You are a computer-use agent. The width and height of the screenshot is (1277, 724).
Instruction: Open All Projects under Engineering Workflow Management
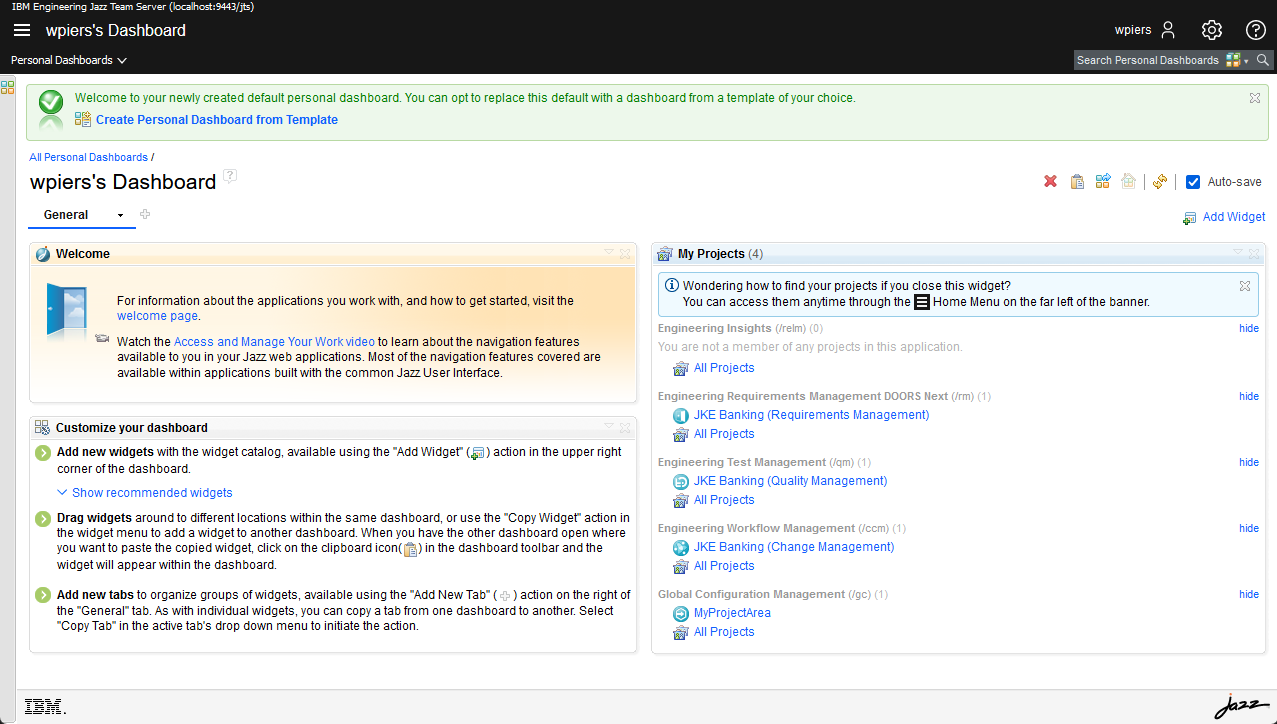[x=724, y=566]
